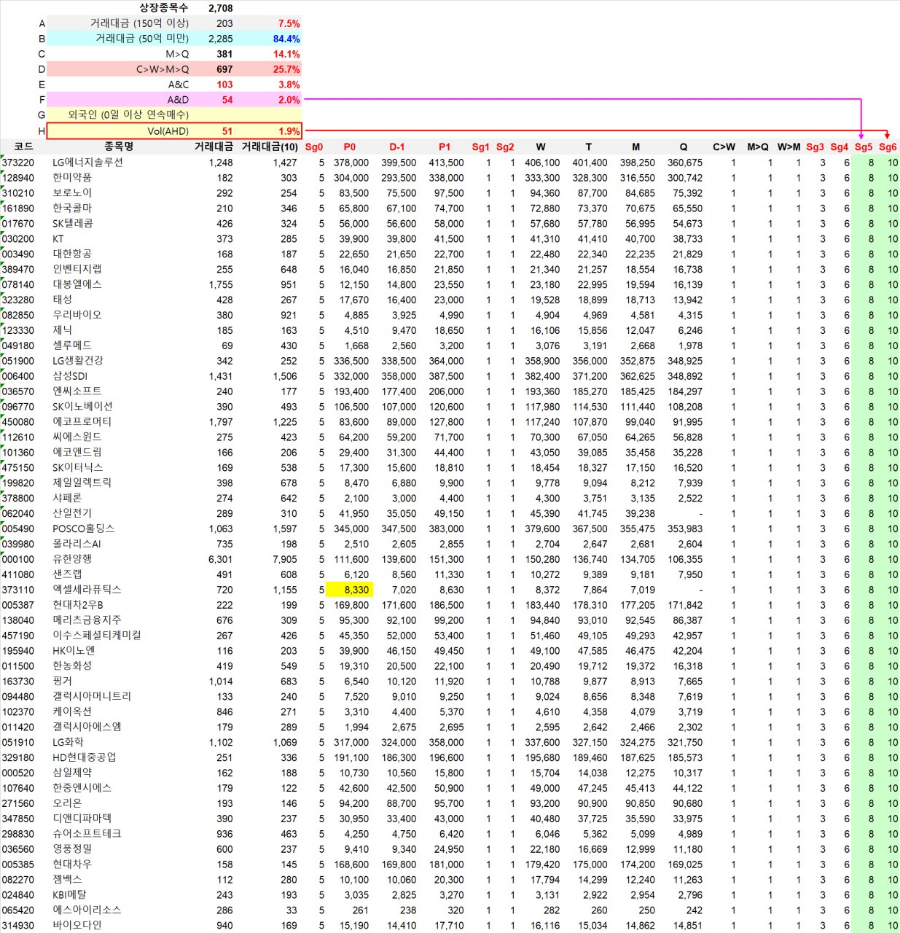Viewport: 900px width, 933px height.
Task: Click the 25.7% percentage cell
Action: coord(286,70)
